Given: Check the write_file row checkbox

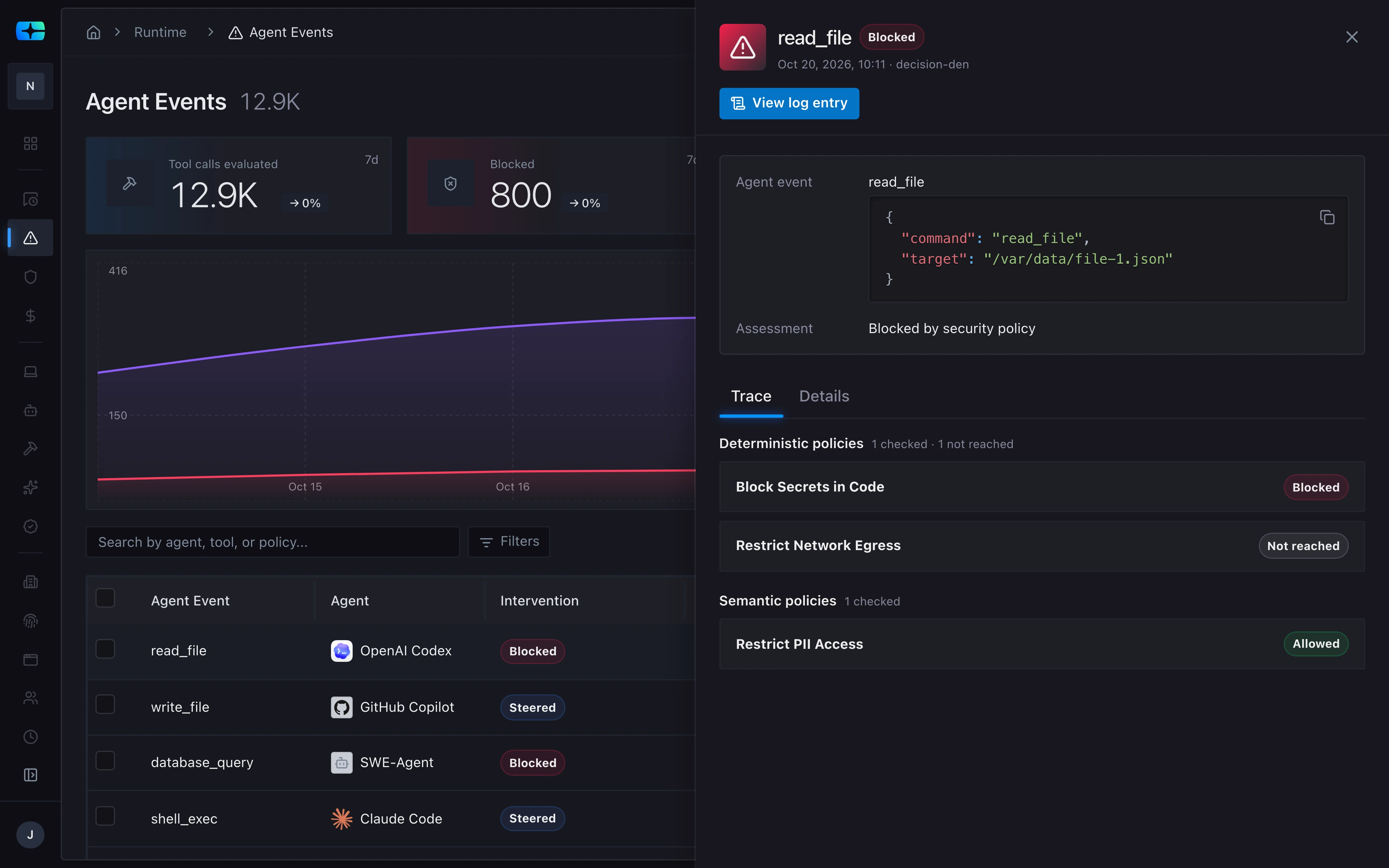Looking at the screenshot, I should pyautogui.click(x=105, y=705).
